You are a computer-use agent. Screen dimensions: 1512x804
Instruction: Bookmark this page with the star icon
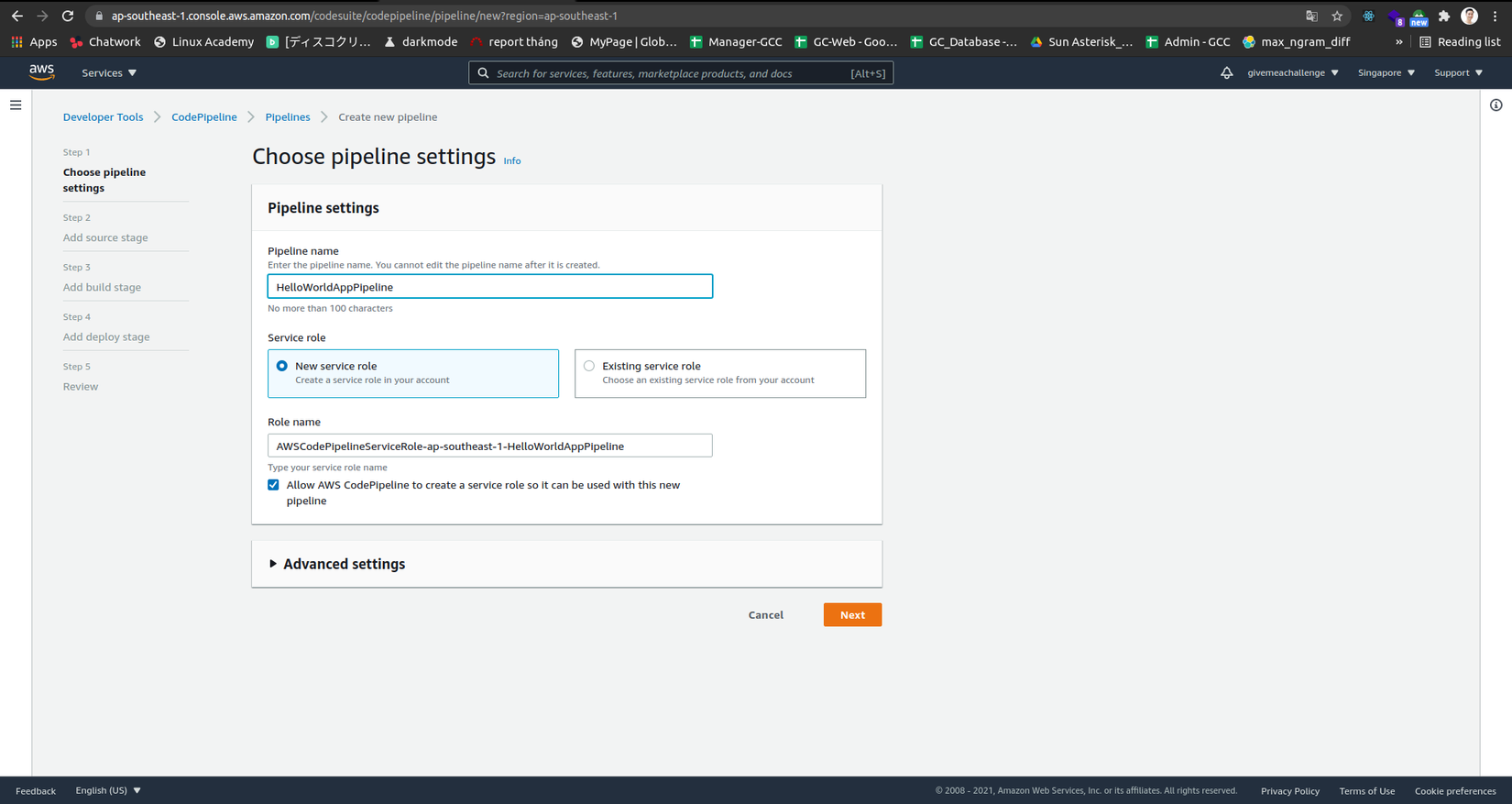point(1337,16)
